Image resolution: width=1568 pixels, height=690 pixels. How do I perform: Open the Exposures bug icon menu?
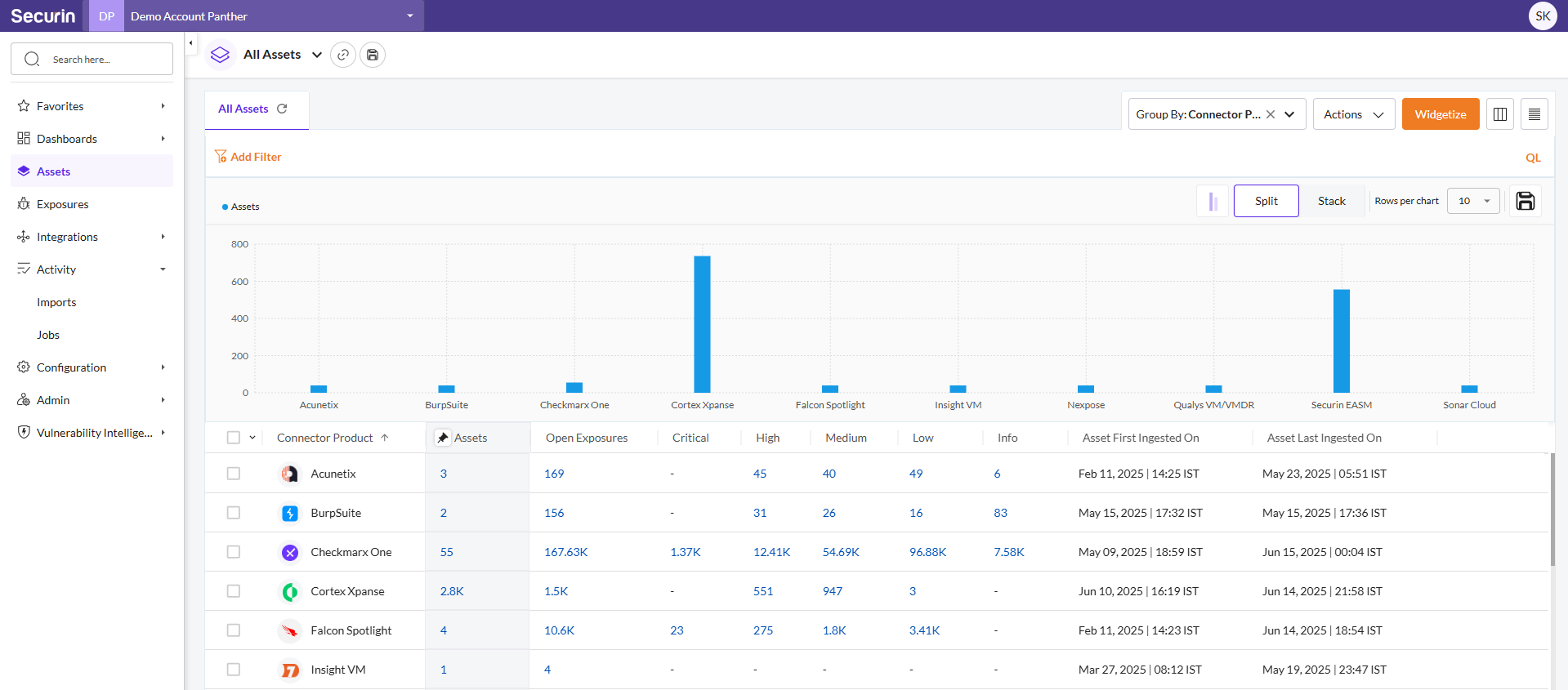(24, 204)
